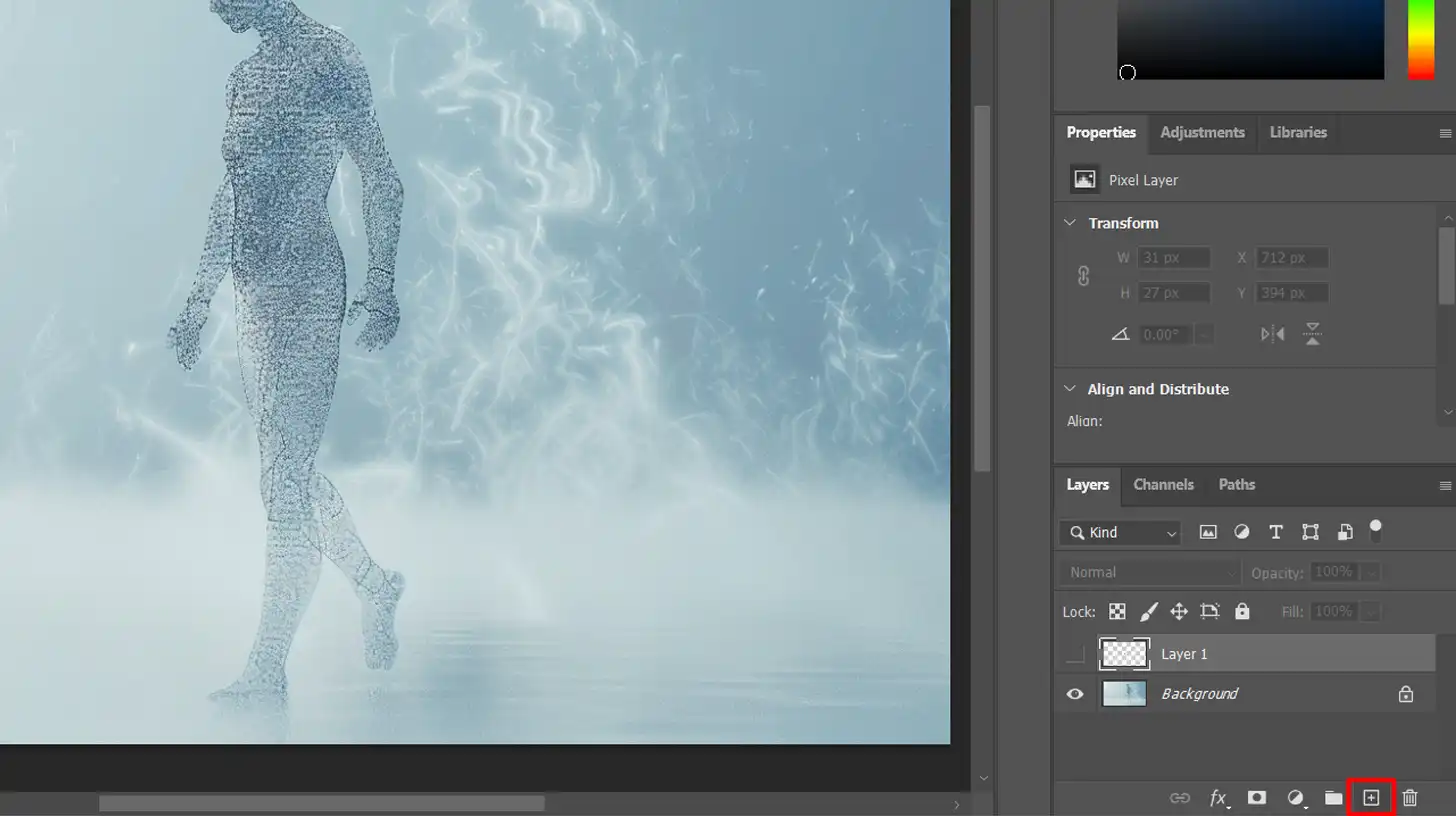Toggle the layer filtering on/off switch

(x=1376, y=531)
